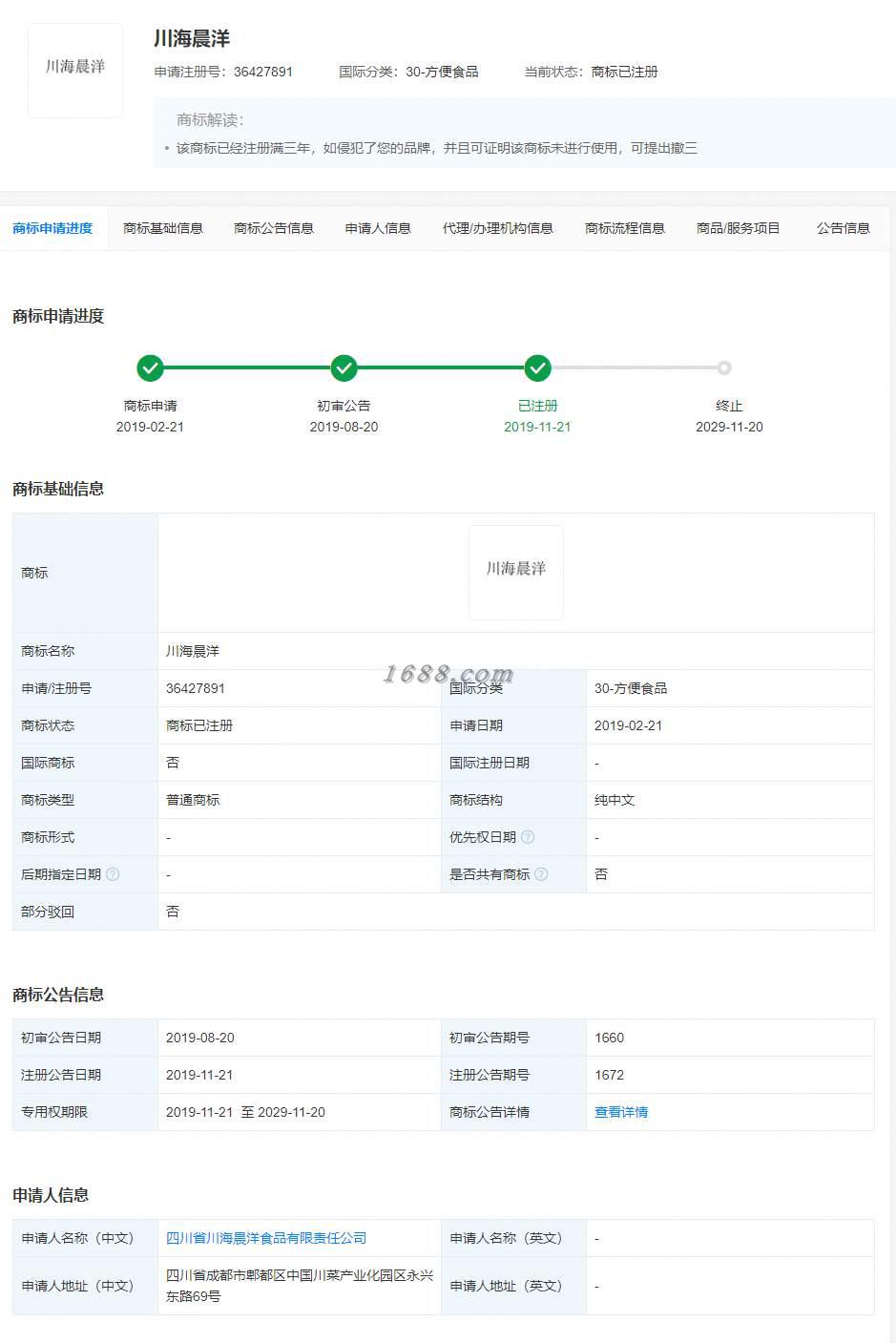Click the 商标公告信息 section heading

coord(58,995)
